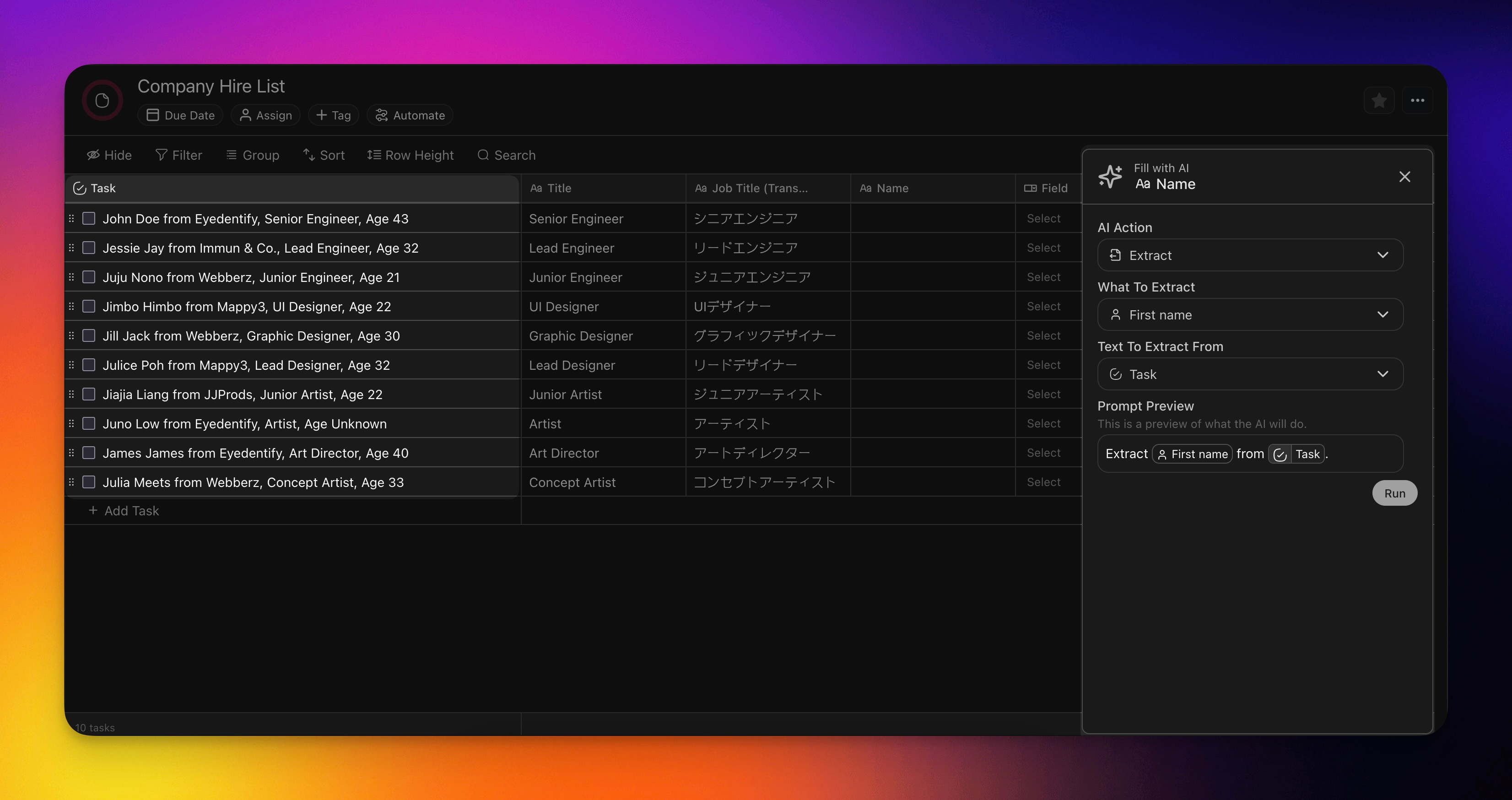The image size is (1512, 800).
Task: Expand the AI Action Extract dropdown
Action: tap(1250, 255)
